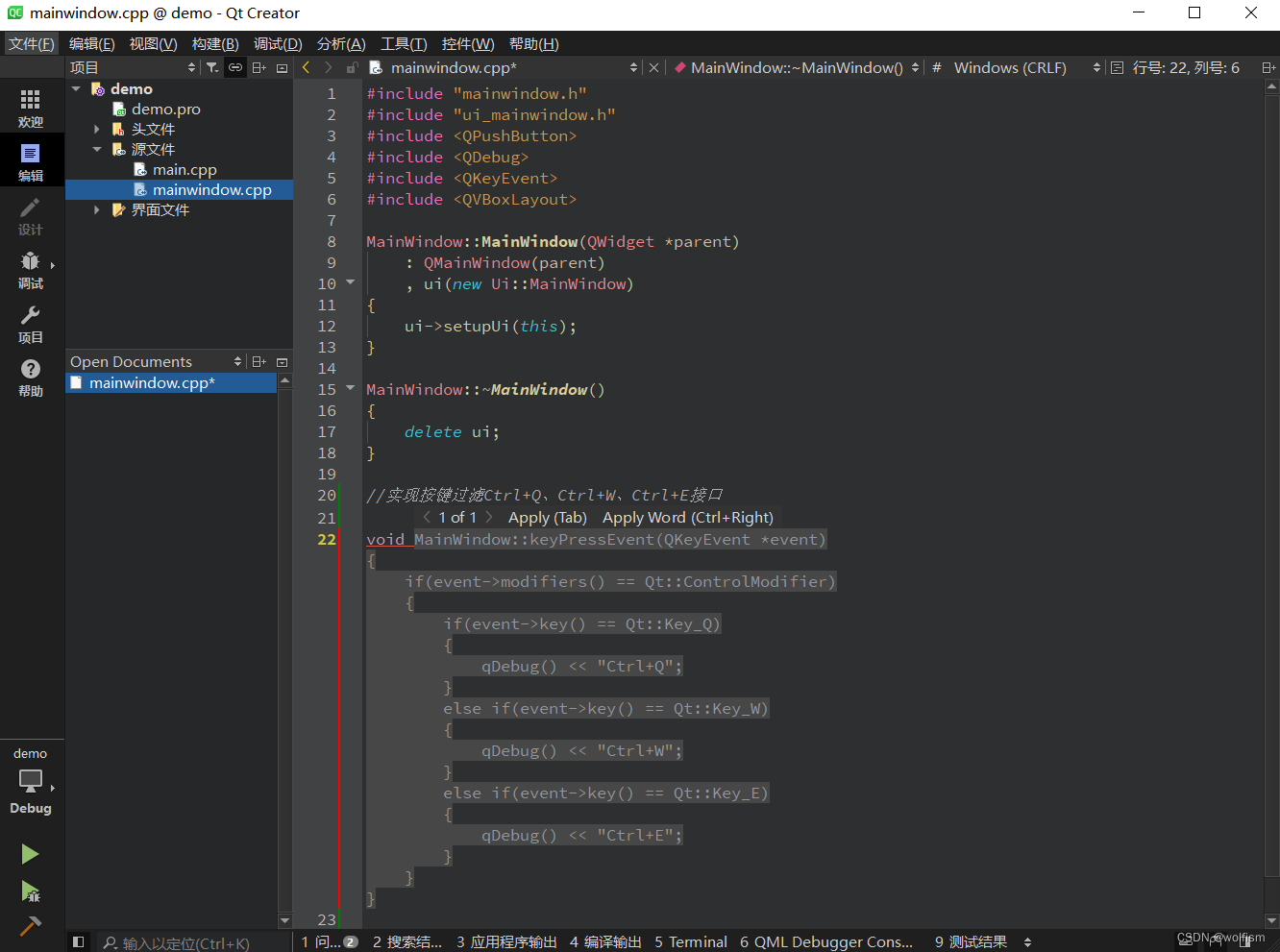Click the demo kit selector monitor icon

pyautogui.click(x=31, y=780)
